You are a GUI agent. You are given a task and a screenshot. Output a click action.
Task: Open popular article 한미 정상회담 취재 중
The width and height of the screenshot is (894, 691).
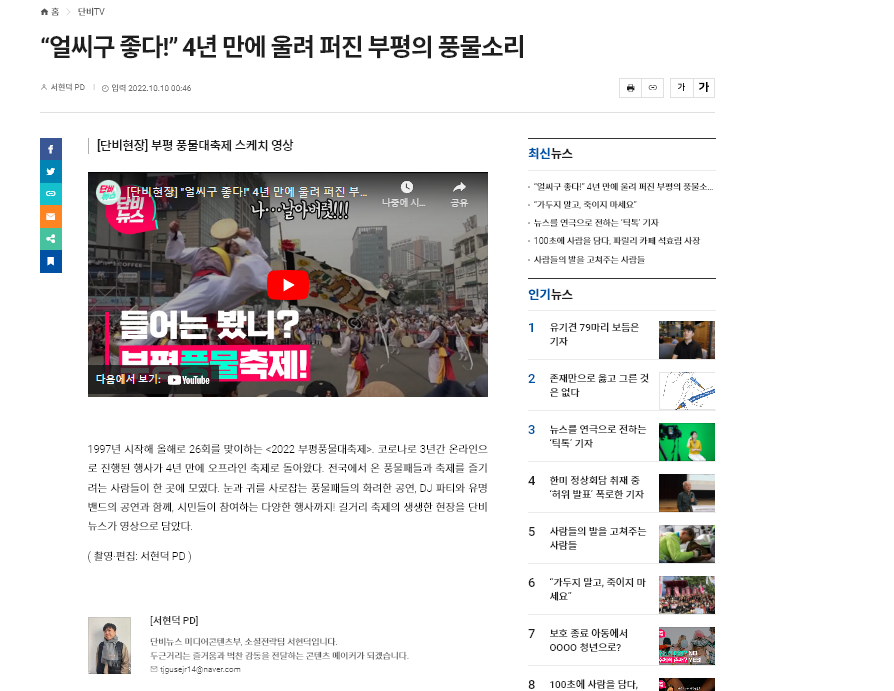596,487
